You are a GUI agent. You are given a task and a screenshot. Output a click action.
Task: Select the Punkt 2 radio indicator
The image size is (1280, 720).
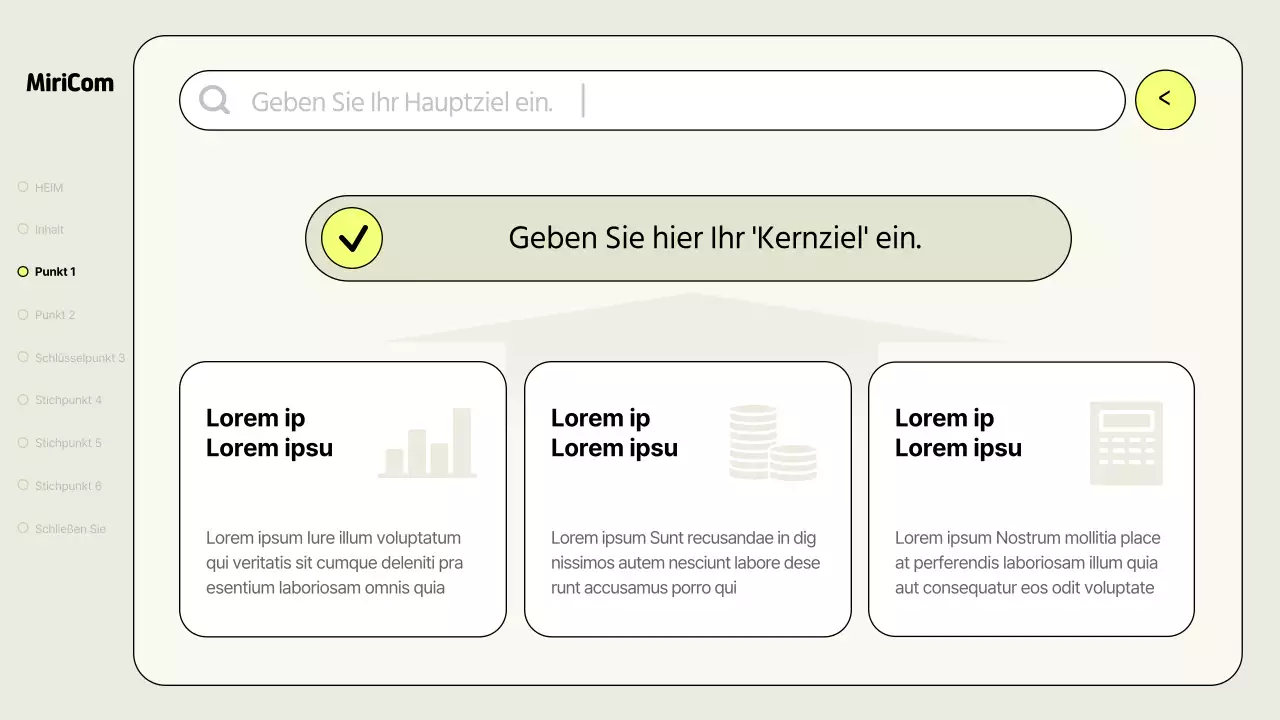point(22,314)
